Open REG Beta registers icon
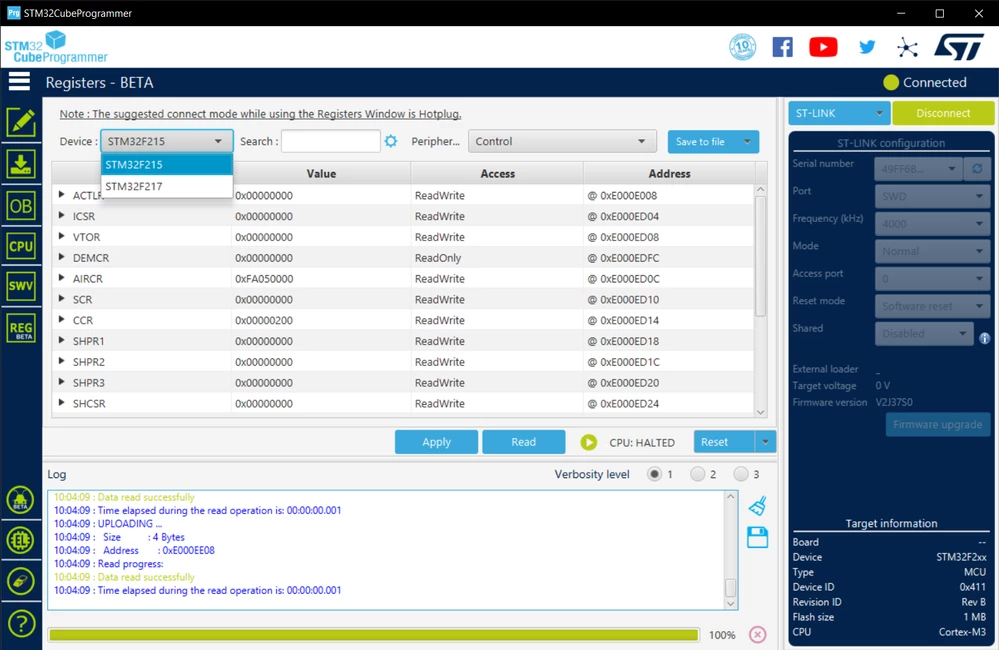999x650 pixels. click(21, 329)
